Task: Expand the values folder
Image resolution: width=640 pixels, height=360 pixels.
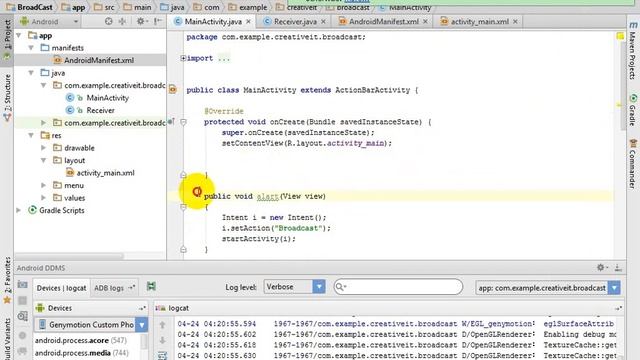Action: point(44,198)
